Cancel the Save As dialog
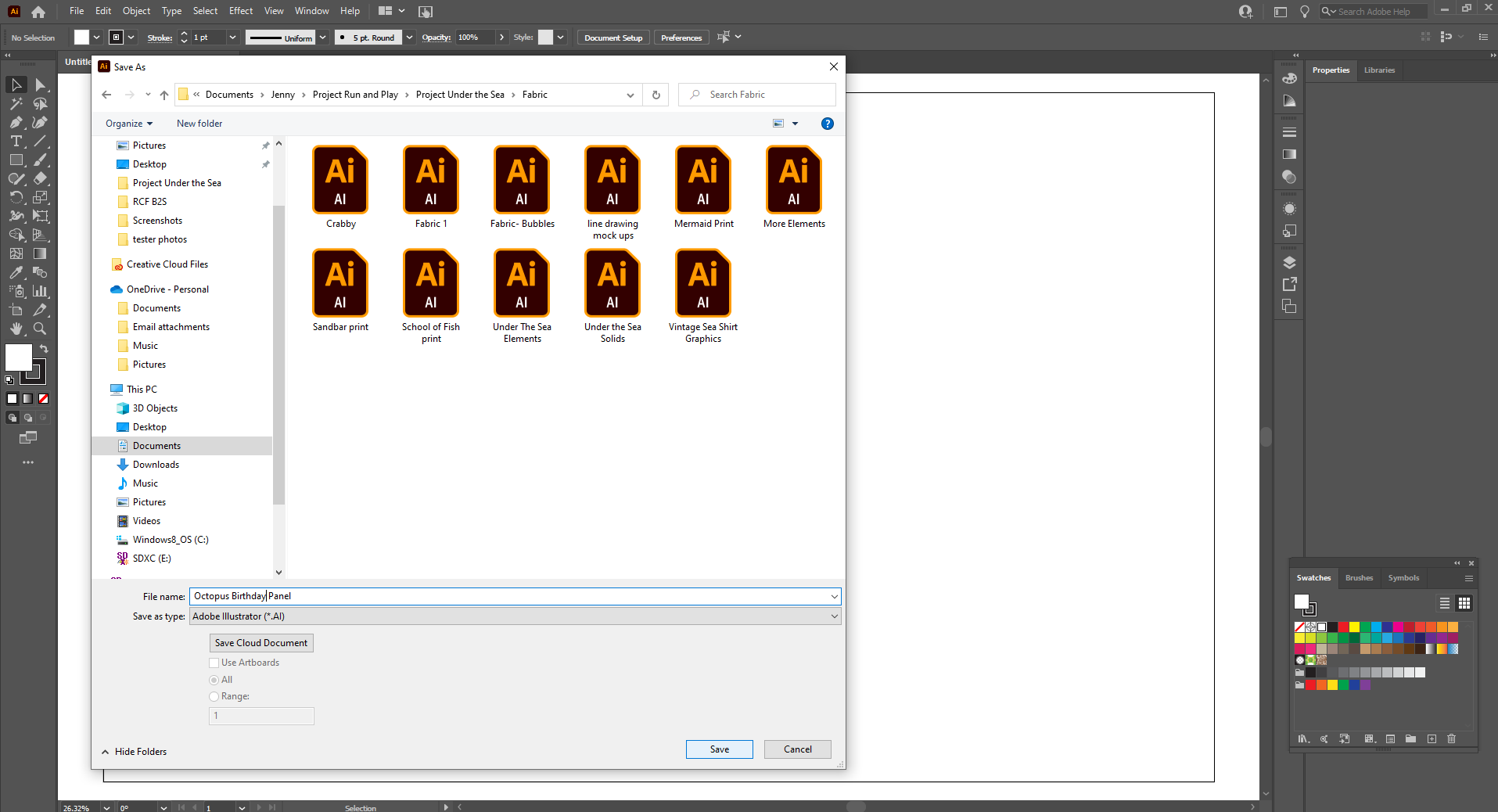Image resolution: width=1498 pixels, height=812 pixels. (x=798, y=749)
